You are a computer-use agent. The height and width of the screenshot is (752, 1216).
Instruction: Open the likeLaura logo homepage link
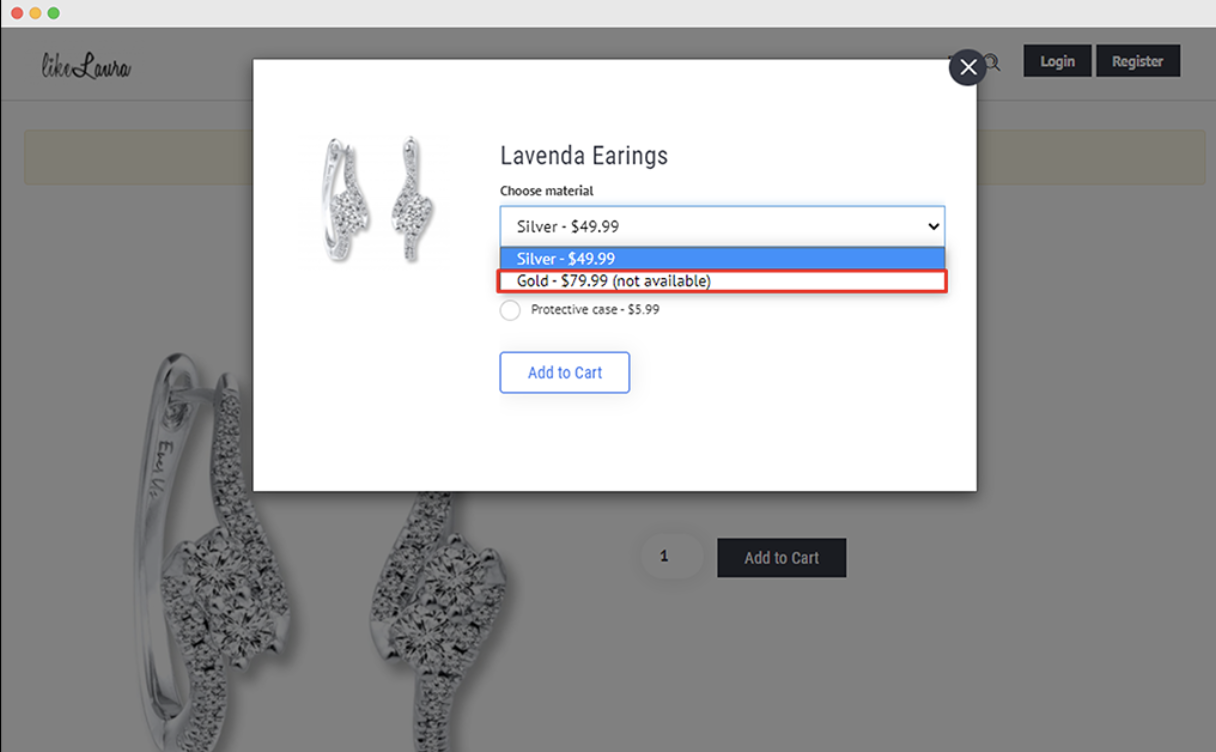click(x=86, y=66)
